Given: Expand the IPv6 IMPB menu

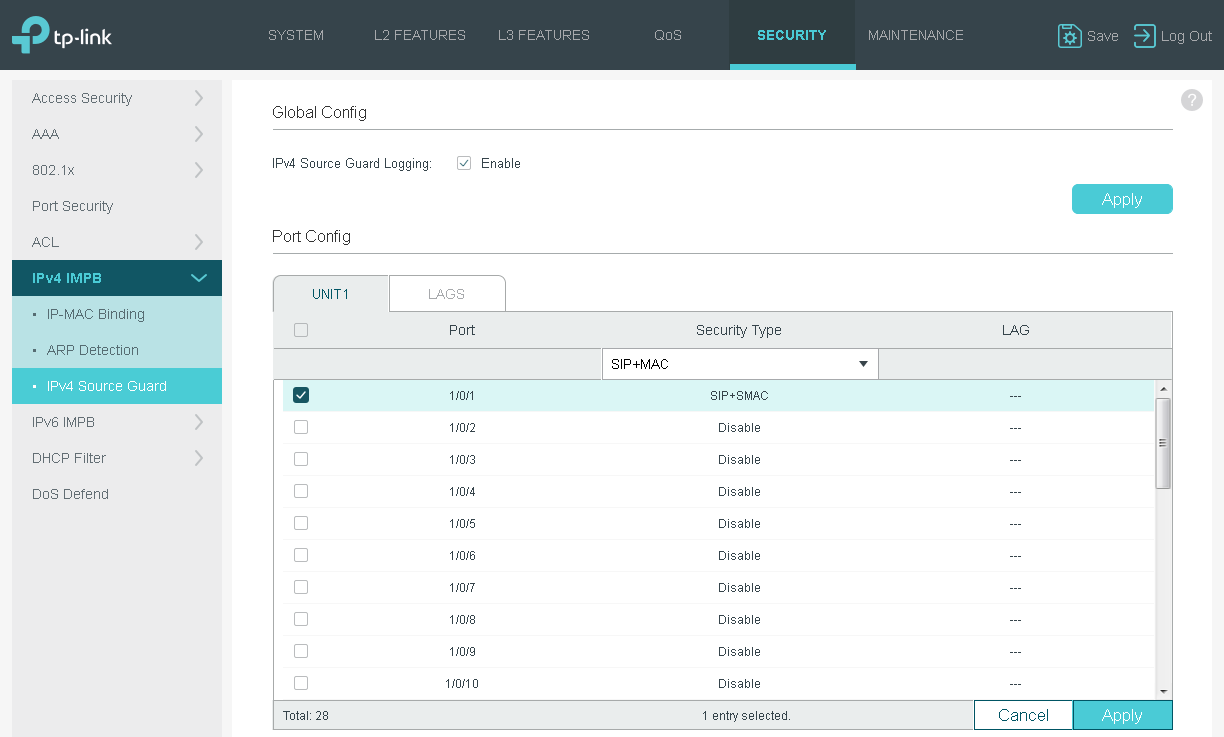Looking at the screenshot, I should click(117, 422).
